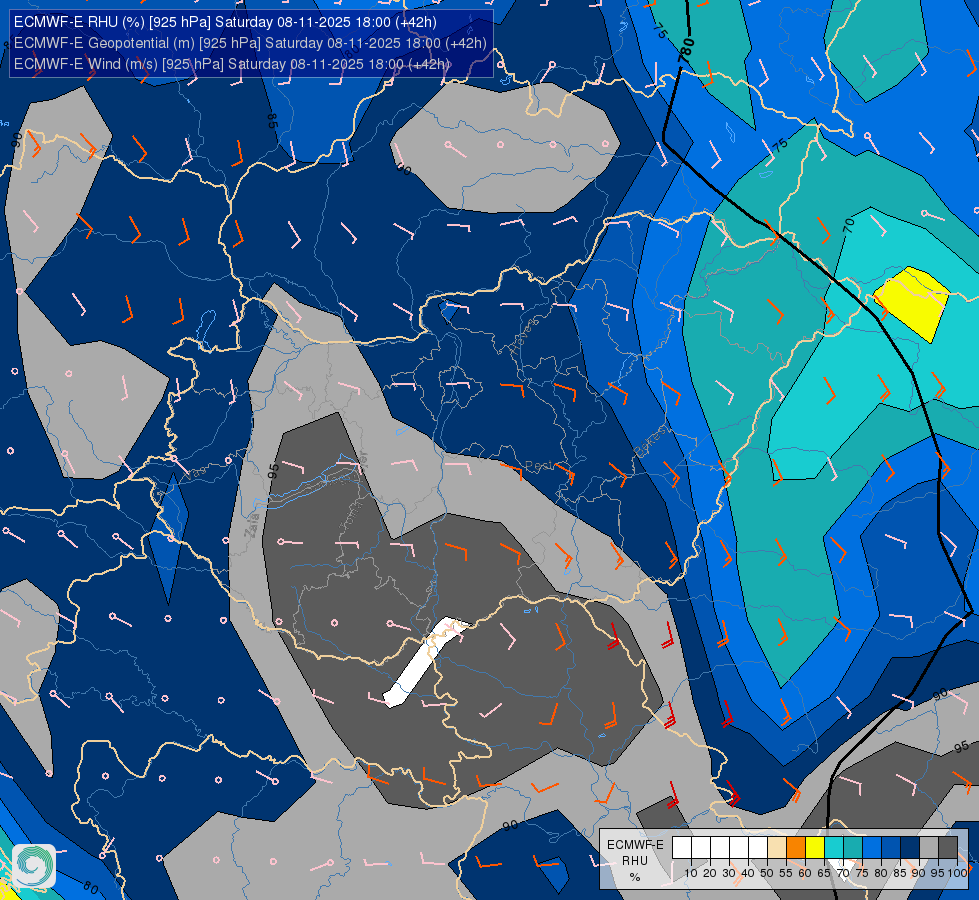Pick the cyan 65-70 legend swatch
Image resolution: width=979 pixels, height=900 pixels.
pyautogui.click(x=834, y=848)
